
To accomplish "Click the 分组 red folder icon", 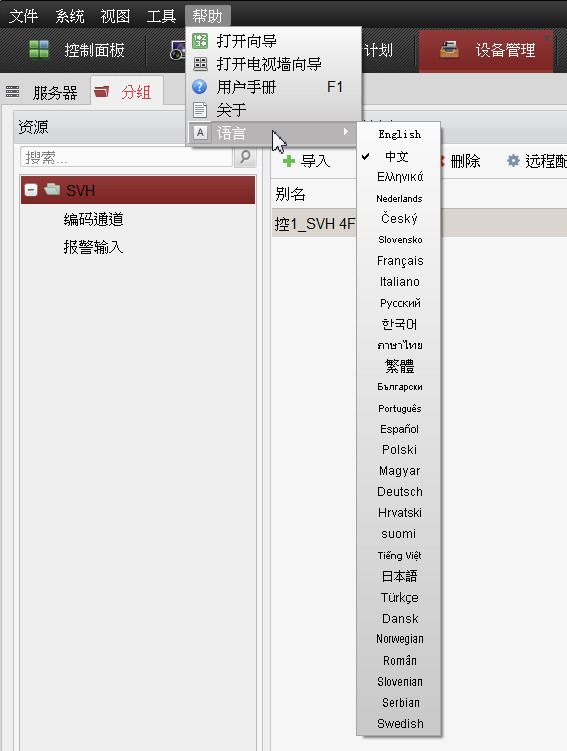I will (x=102, y=91).
